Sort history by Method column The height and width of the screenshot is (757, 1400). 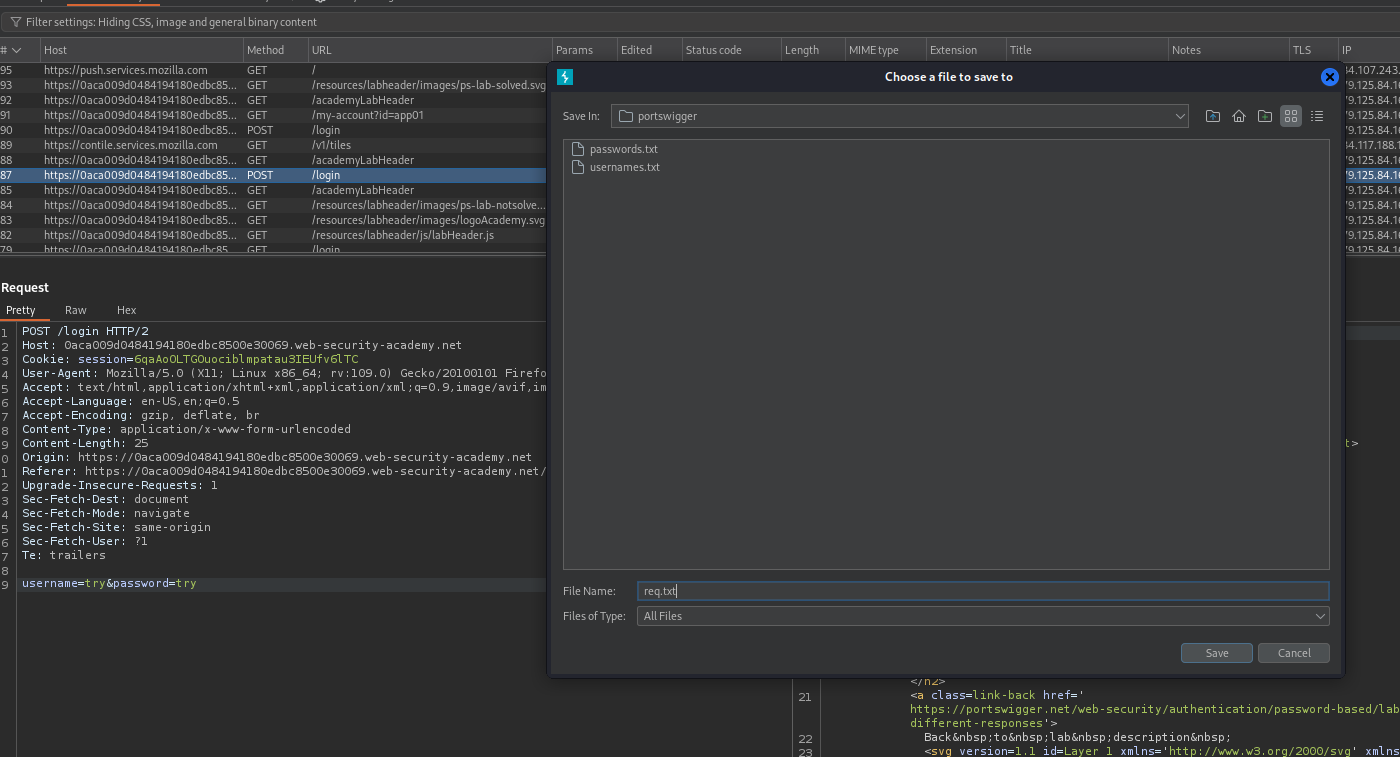(265, 50)
